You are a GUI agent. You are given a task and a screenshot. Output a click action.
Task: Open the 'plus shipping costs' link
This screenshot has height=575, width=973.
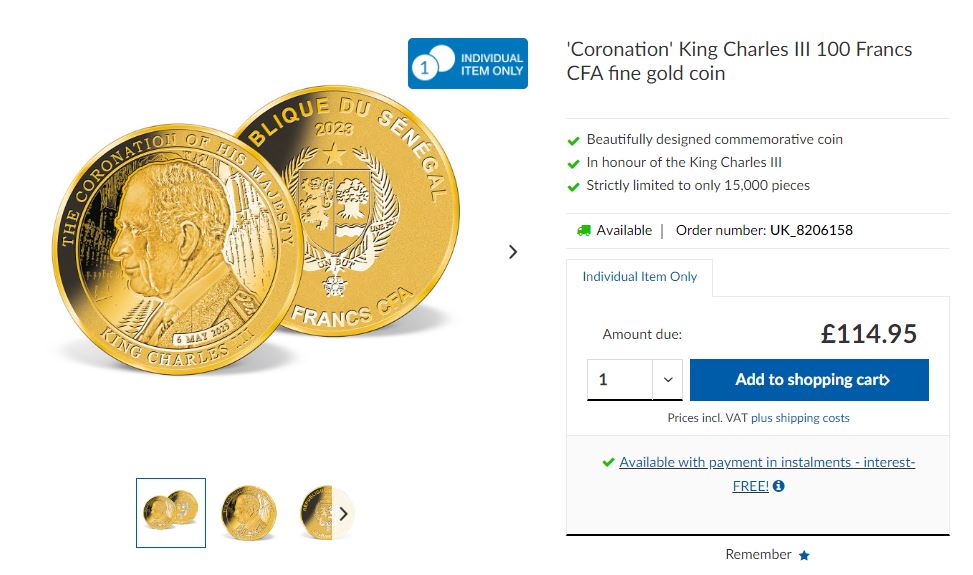[800, 418]
